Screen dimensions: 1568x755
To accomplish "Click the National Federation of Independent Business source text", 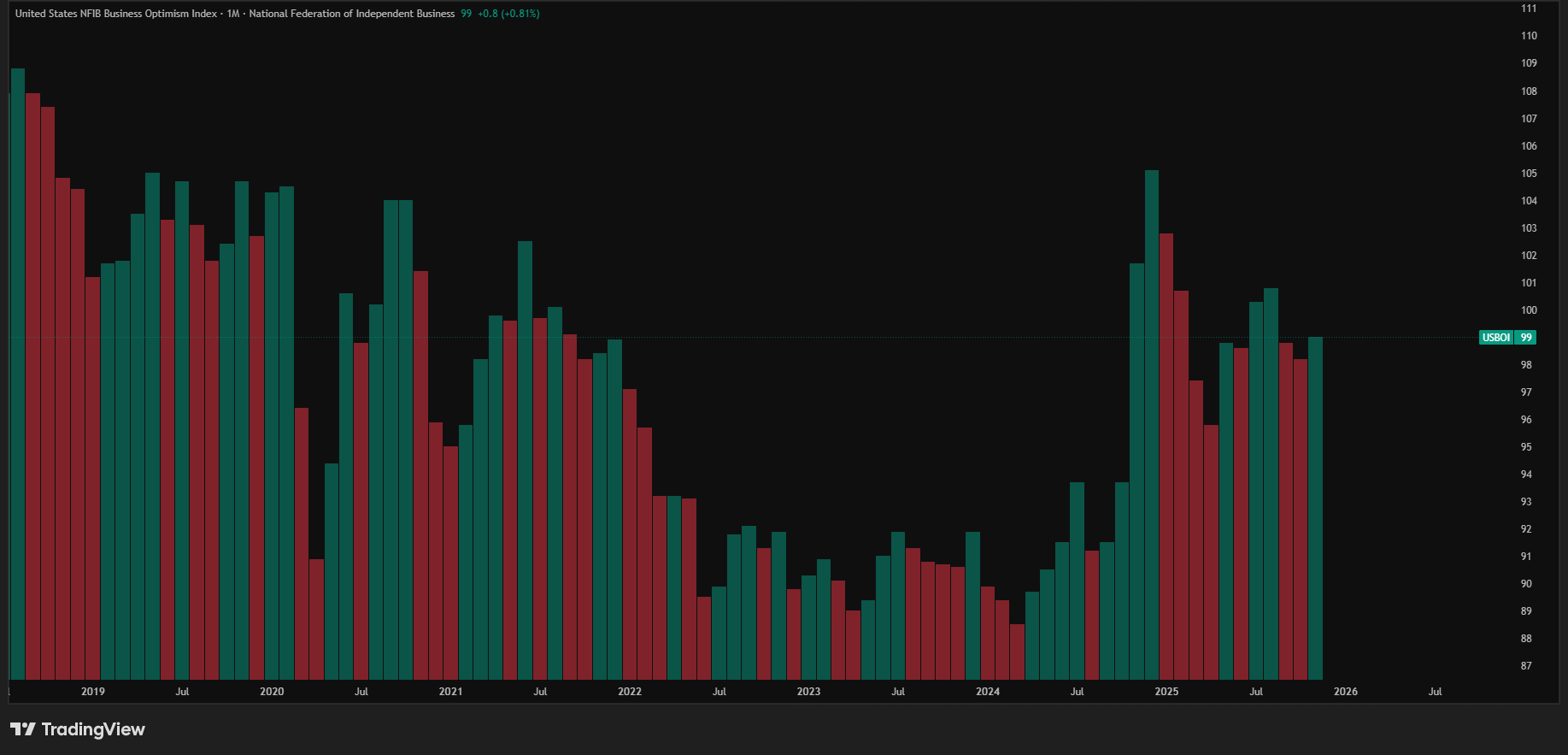I will pos(351,14).
